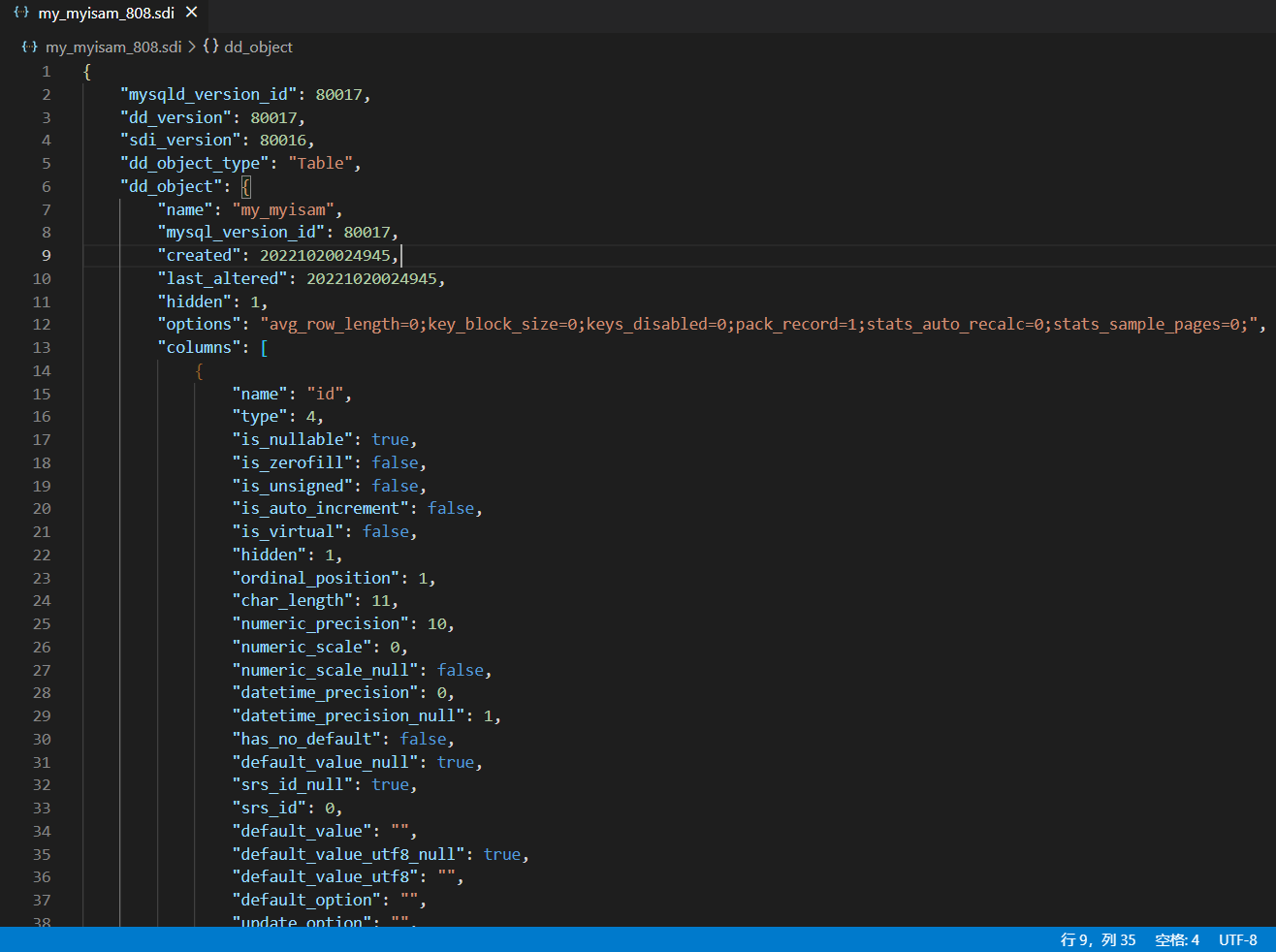Screen dimensions: 1276x952
Task: Click the avg_row_length options string value
Action: 758,325
